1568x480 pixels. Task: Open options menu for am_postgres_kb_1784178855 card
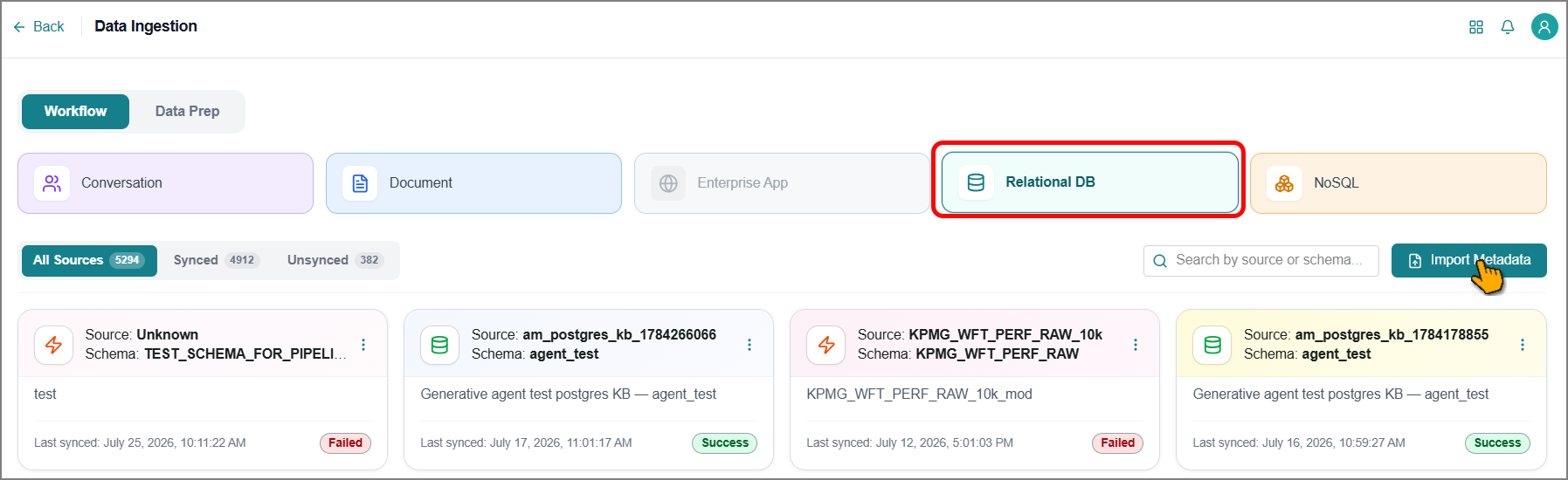tap(1522, 345)
